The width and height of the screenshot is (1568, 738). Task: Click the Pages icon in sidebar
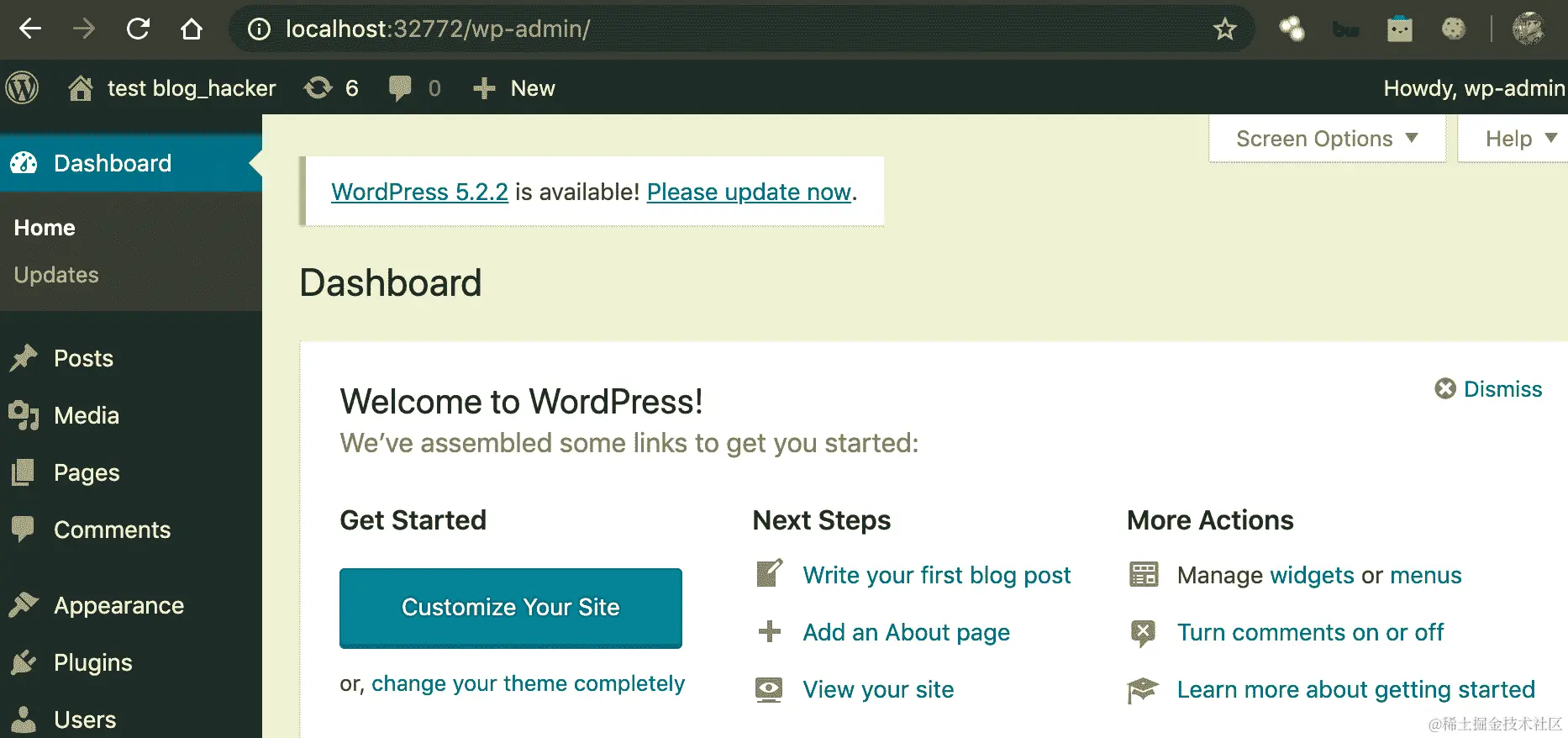pos(24,472)
